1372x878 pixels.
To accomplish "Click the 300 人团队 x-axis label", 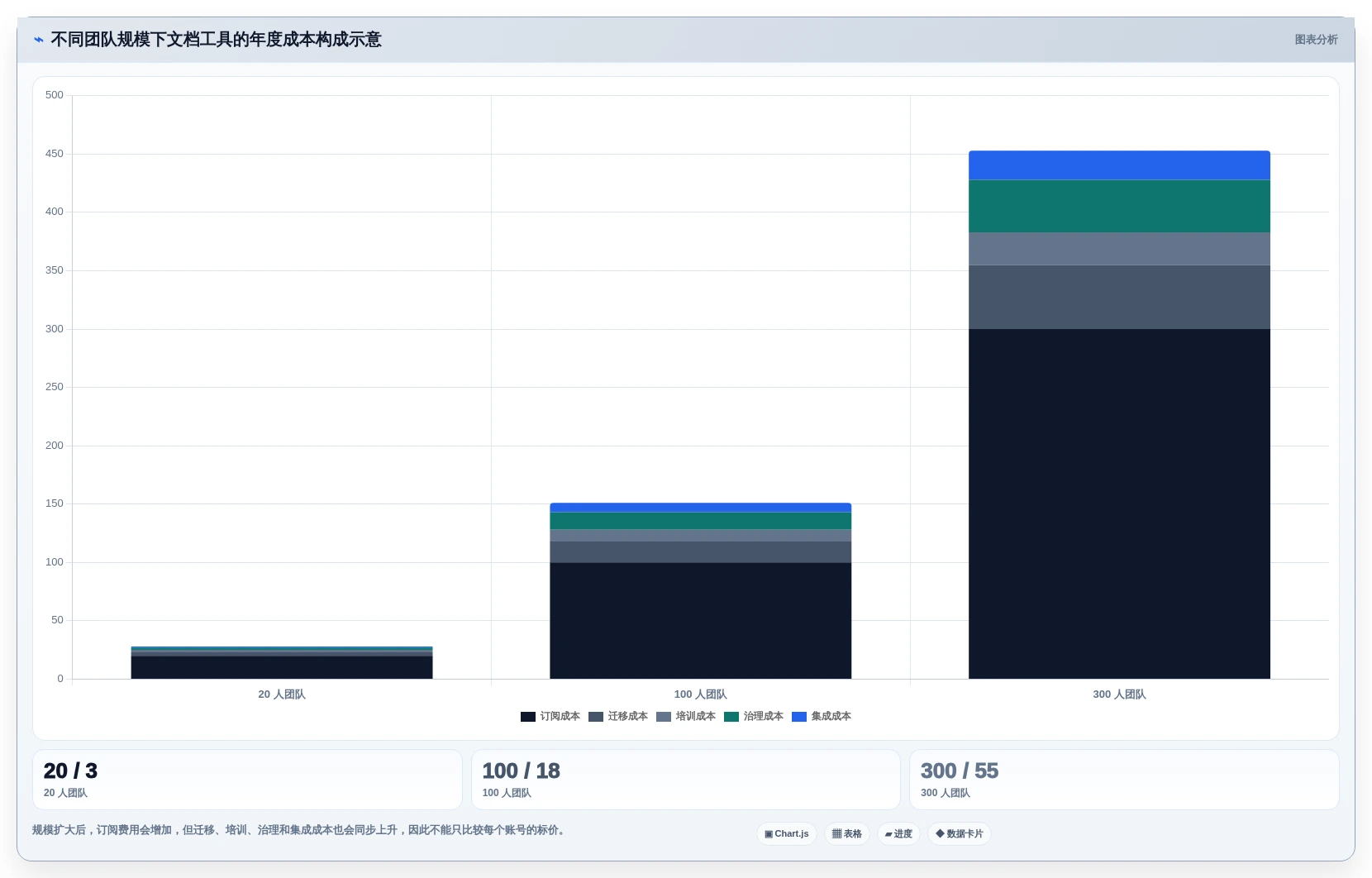I will click(x=1119, y=694).
